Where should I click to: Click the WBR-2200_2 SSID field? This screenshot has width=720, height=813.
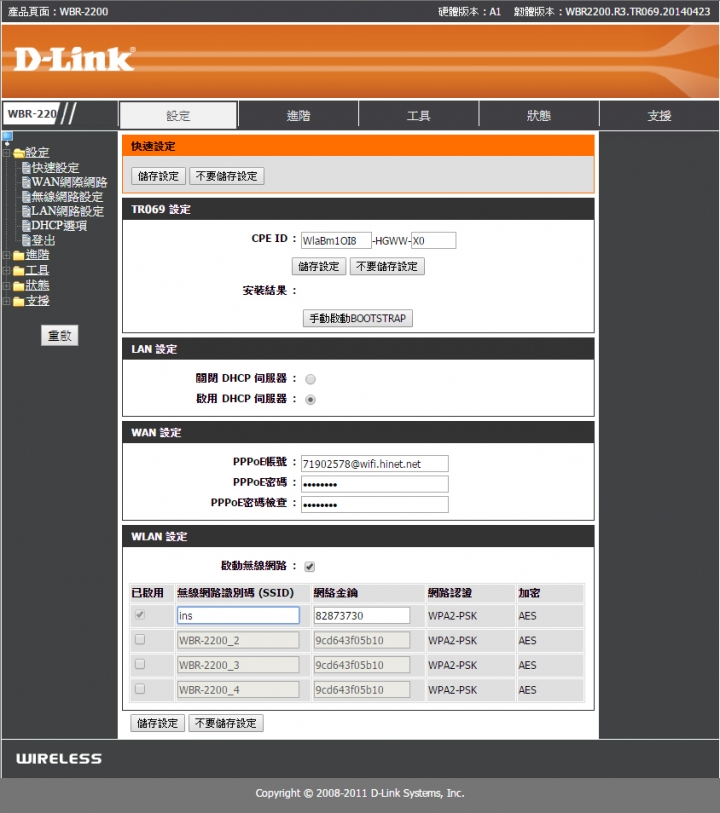238,640
